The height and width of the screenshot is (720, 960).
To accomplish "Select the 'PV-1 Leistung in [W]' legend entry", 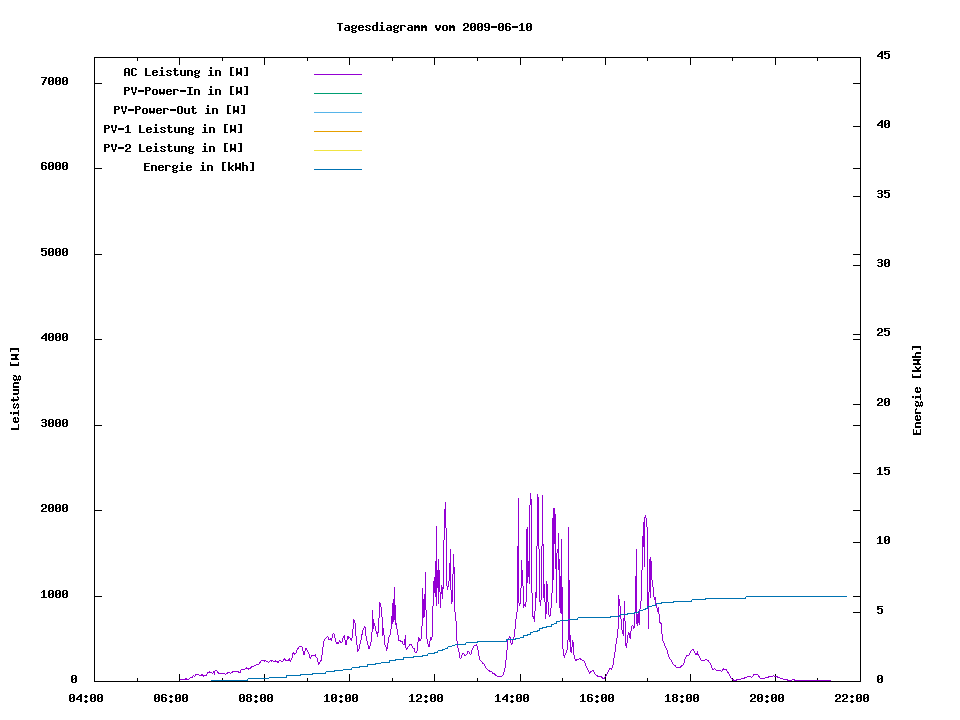I will (x=173, y=129).
